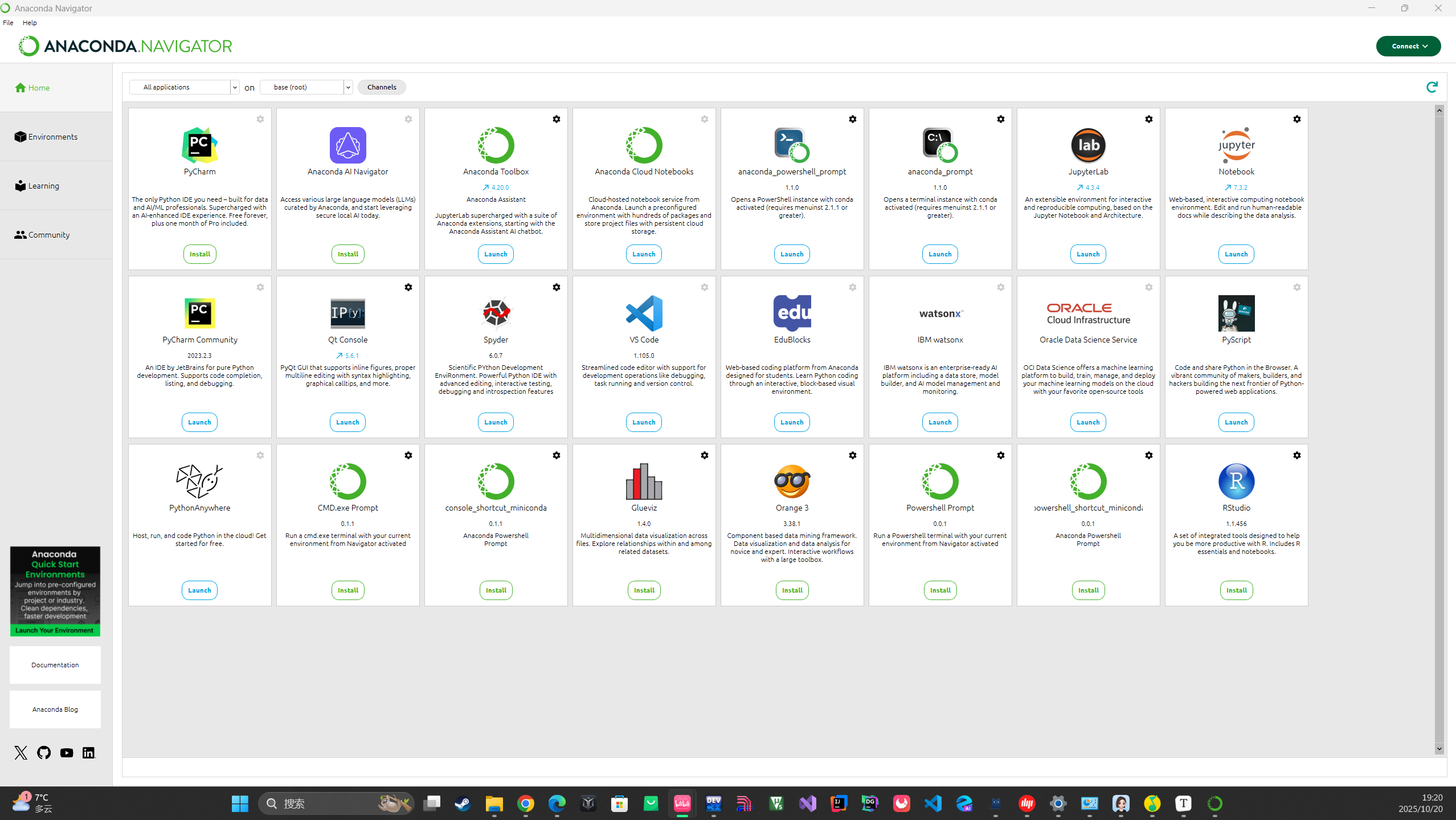Open settings gear on the Spyder tile
This screenshot has height=820, width=1456.
pos(557,287)
